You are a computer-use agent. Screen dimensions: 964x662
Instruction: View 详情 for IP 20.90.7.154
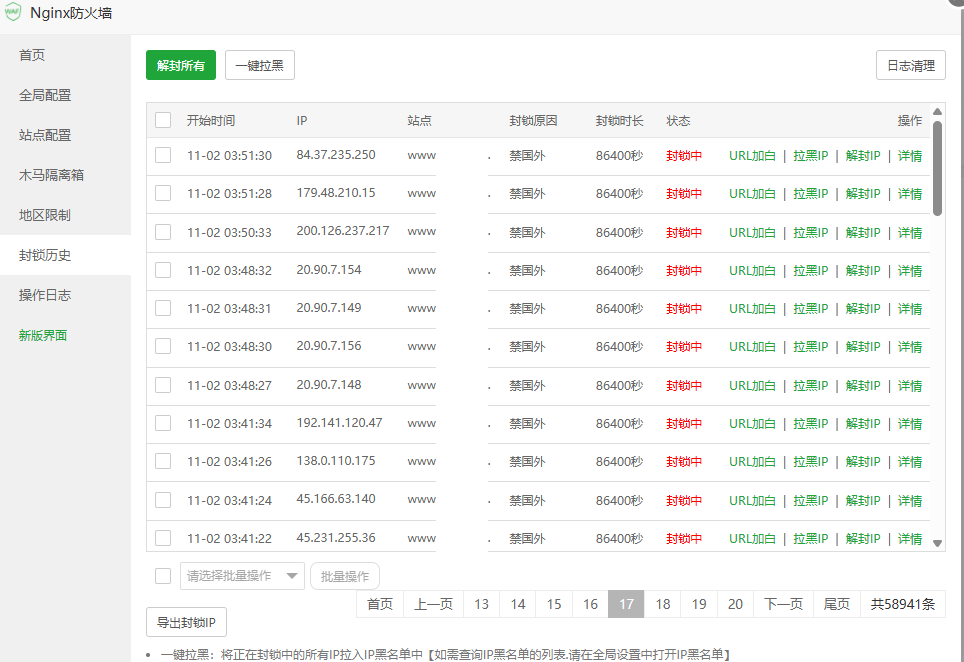pyautogui.click(x=909, y=271)
